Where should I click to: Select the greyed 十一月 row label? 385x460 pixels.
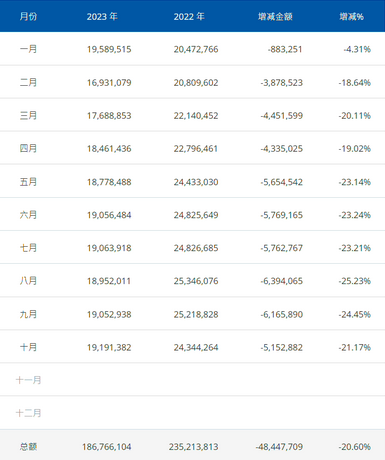click(28, 380)
